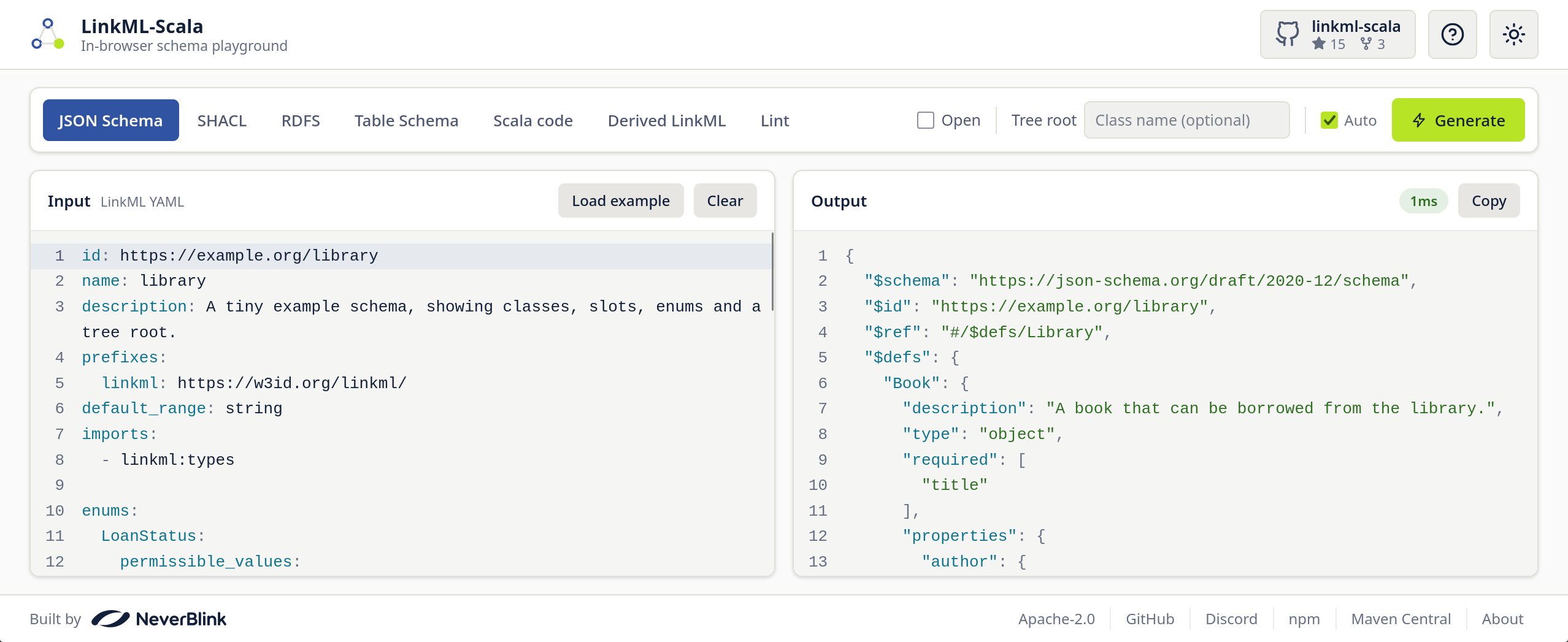Viewport: 1568px width, 642px height.
Task: Click the input editor scrollbar
Action: coord(772,272)
